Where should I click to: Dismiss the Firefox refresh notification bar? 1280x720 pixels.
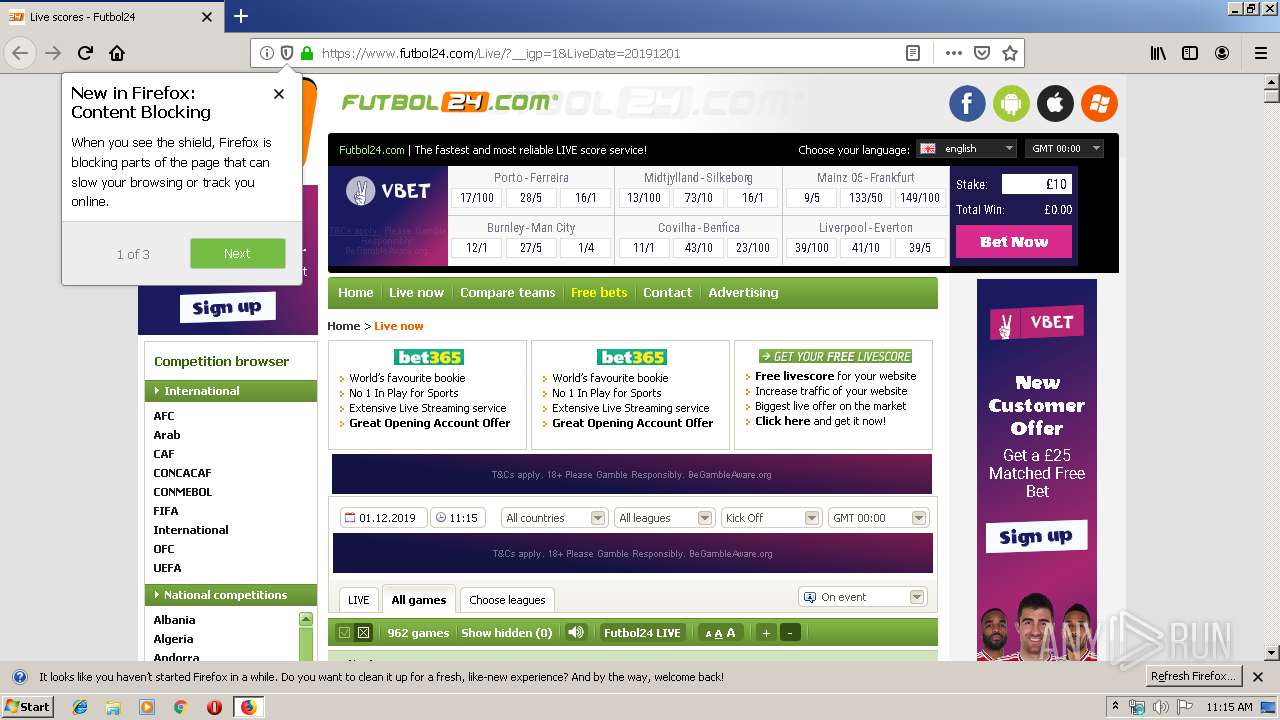[x=1259, y=677]
